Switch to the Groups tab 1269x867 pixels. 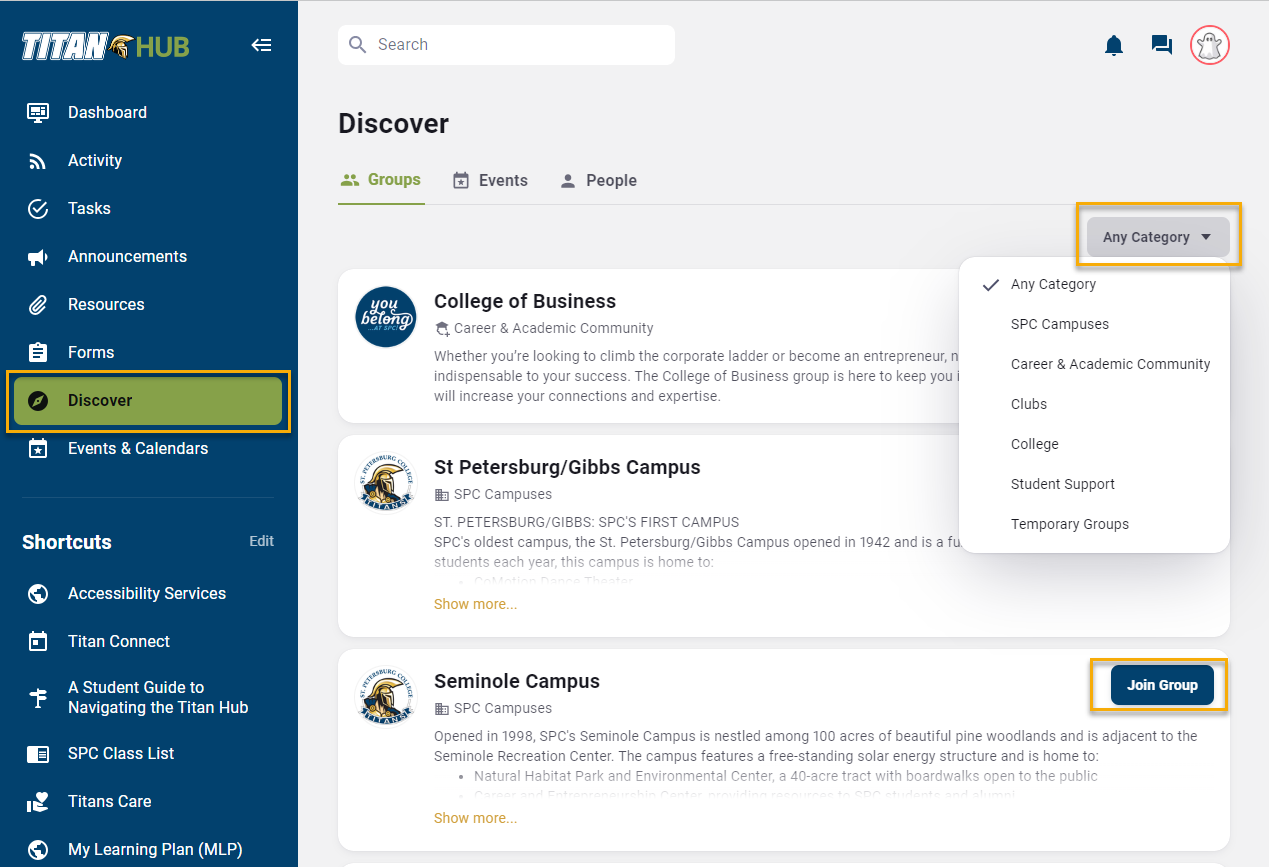click(x=381, y=180)
